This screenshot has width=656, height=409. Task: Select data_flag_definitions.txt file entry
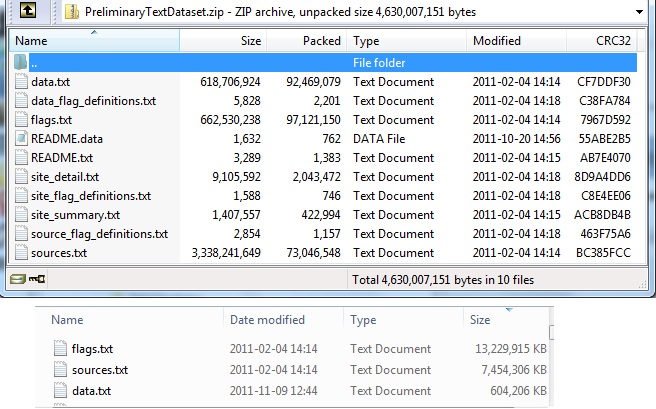pyautogui.click(x=93, y=101)
